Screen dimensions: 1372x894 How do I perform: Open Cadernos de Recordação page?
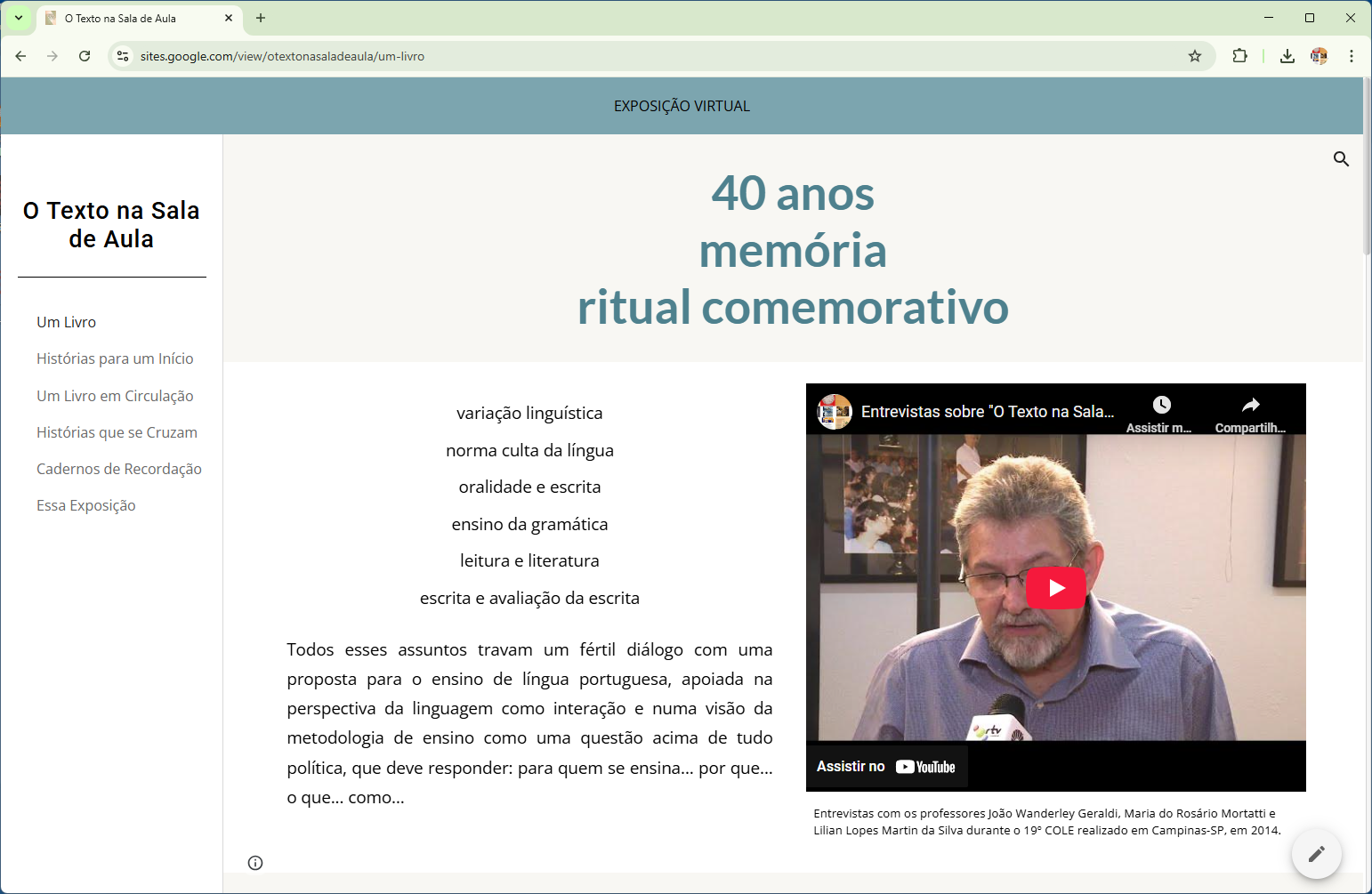(119, 469)
